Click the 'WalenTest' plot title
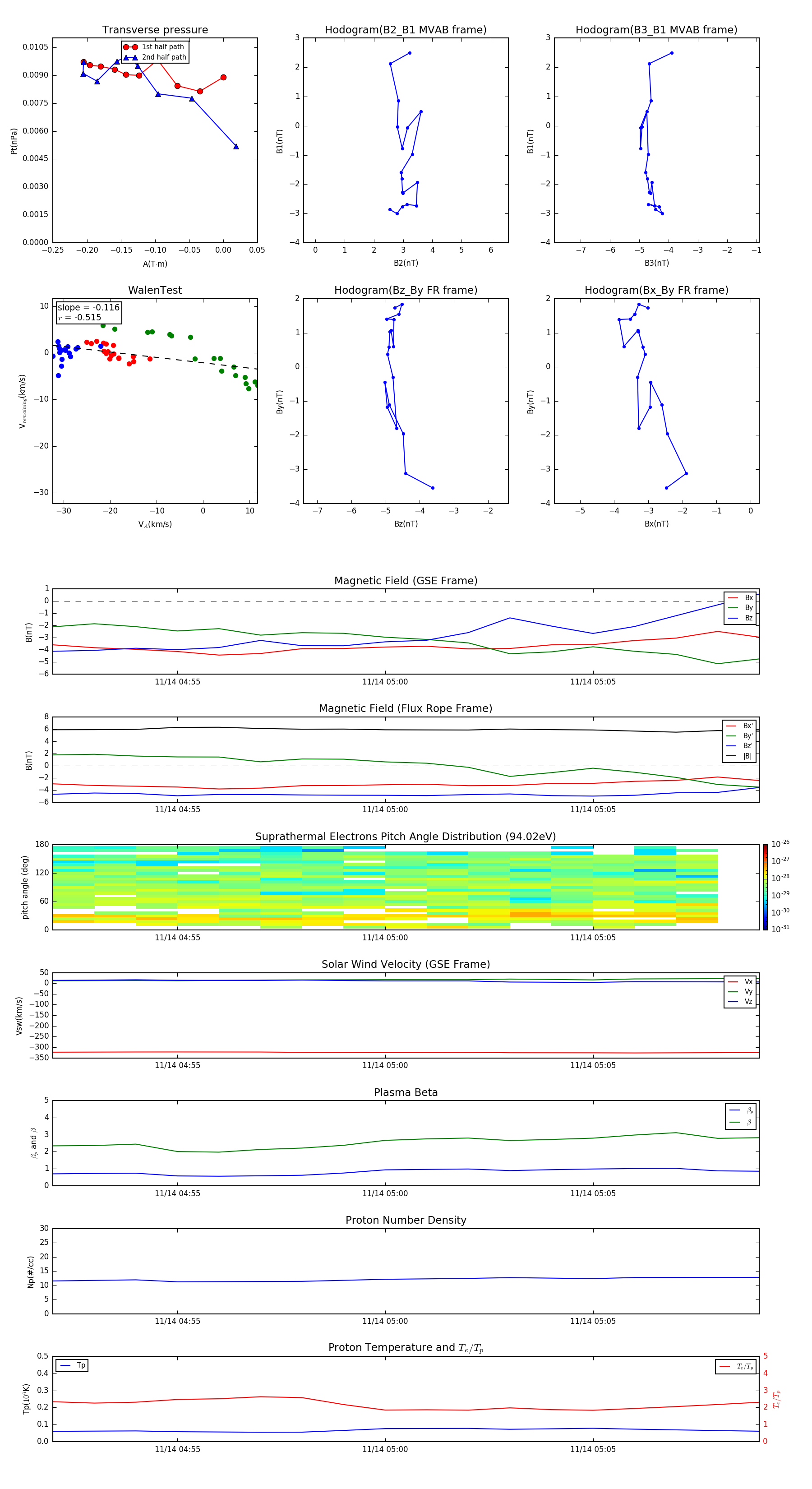The image size is (812, 1489). coord(155,290)
